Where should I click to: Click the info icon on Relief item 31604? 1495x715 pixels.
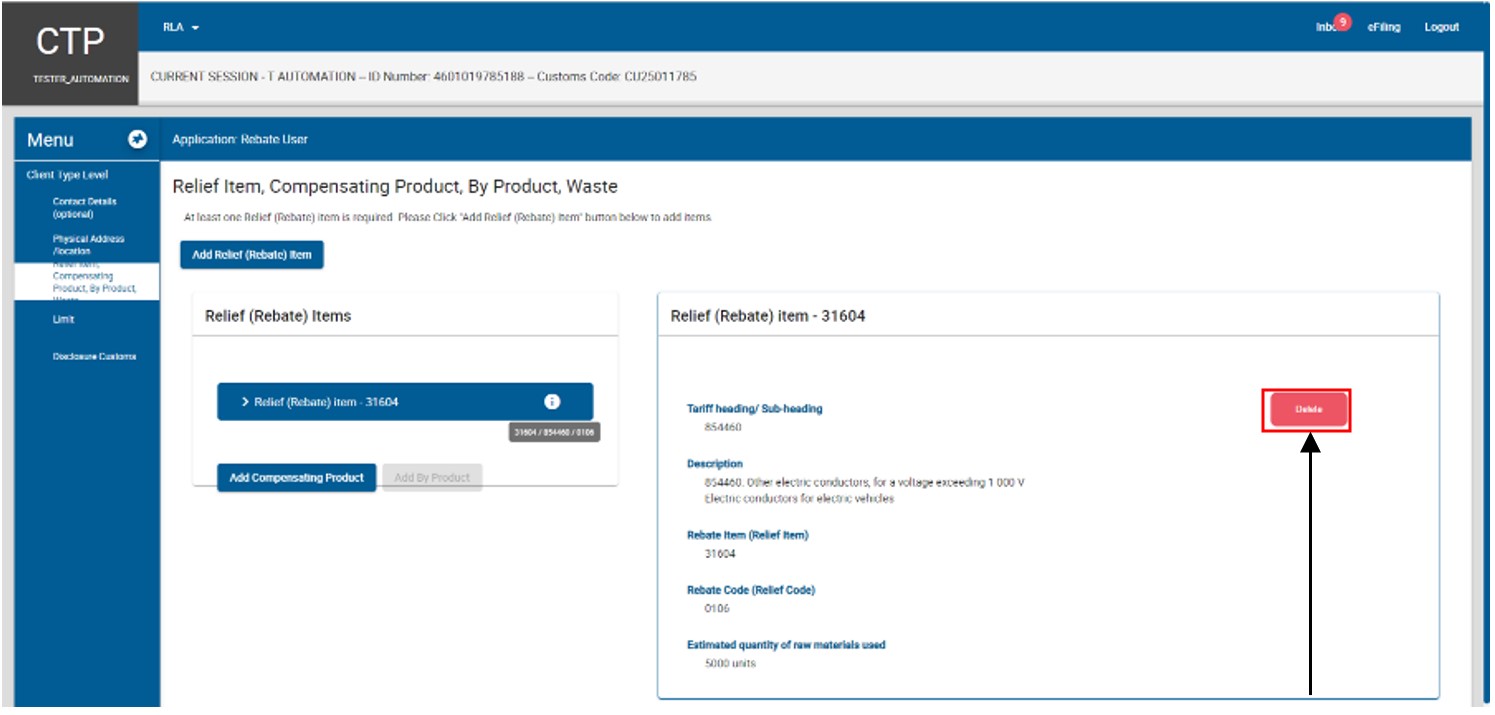552,401
